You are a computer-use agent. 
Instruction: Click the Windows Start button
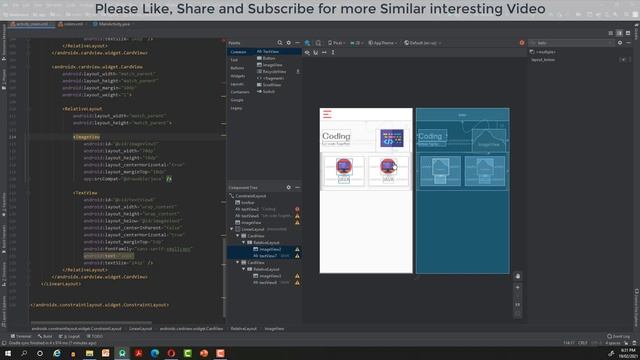[x=7, y=353]
